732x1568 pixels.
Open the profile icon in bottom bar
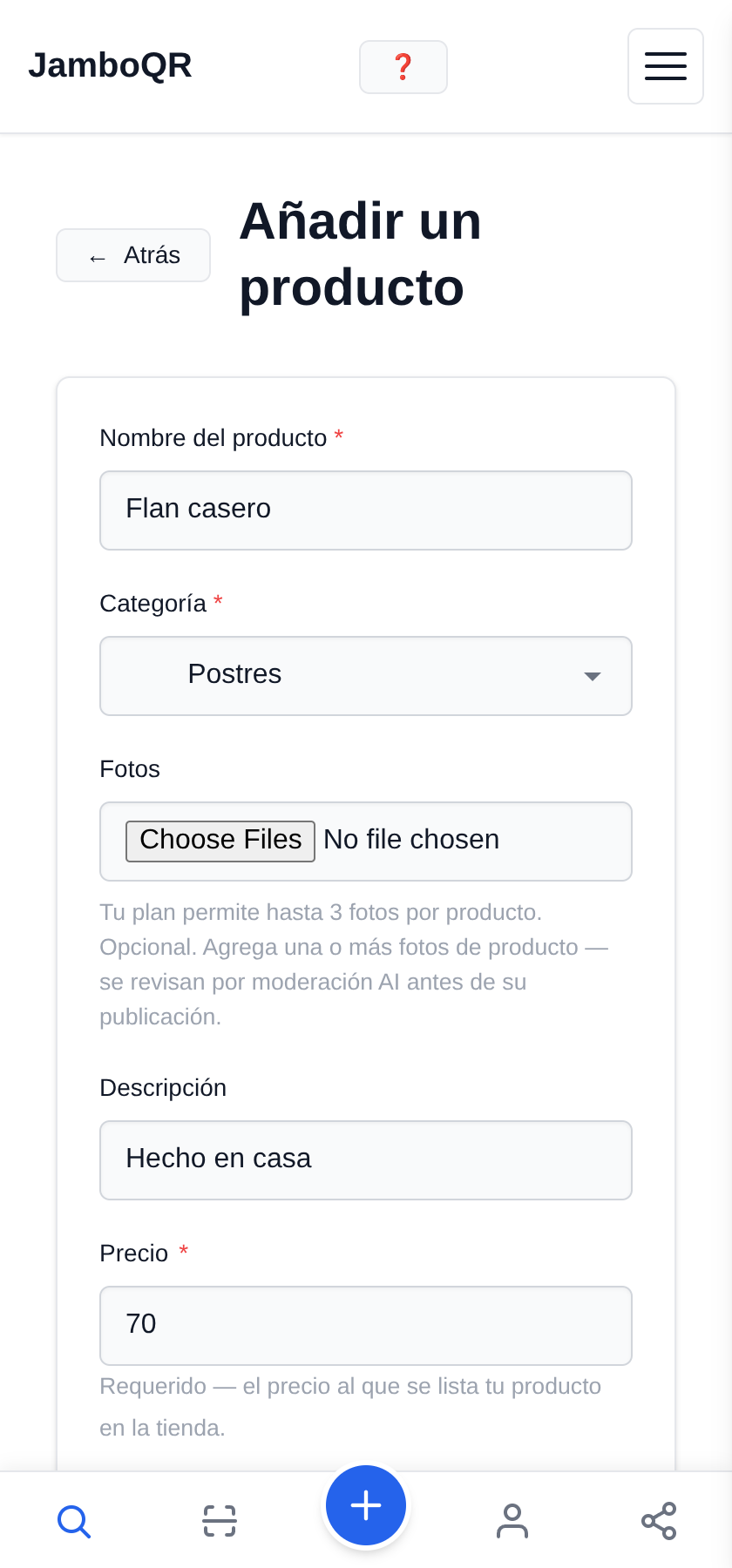(x=512, y=1521)
